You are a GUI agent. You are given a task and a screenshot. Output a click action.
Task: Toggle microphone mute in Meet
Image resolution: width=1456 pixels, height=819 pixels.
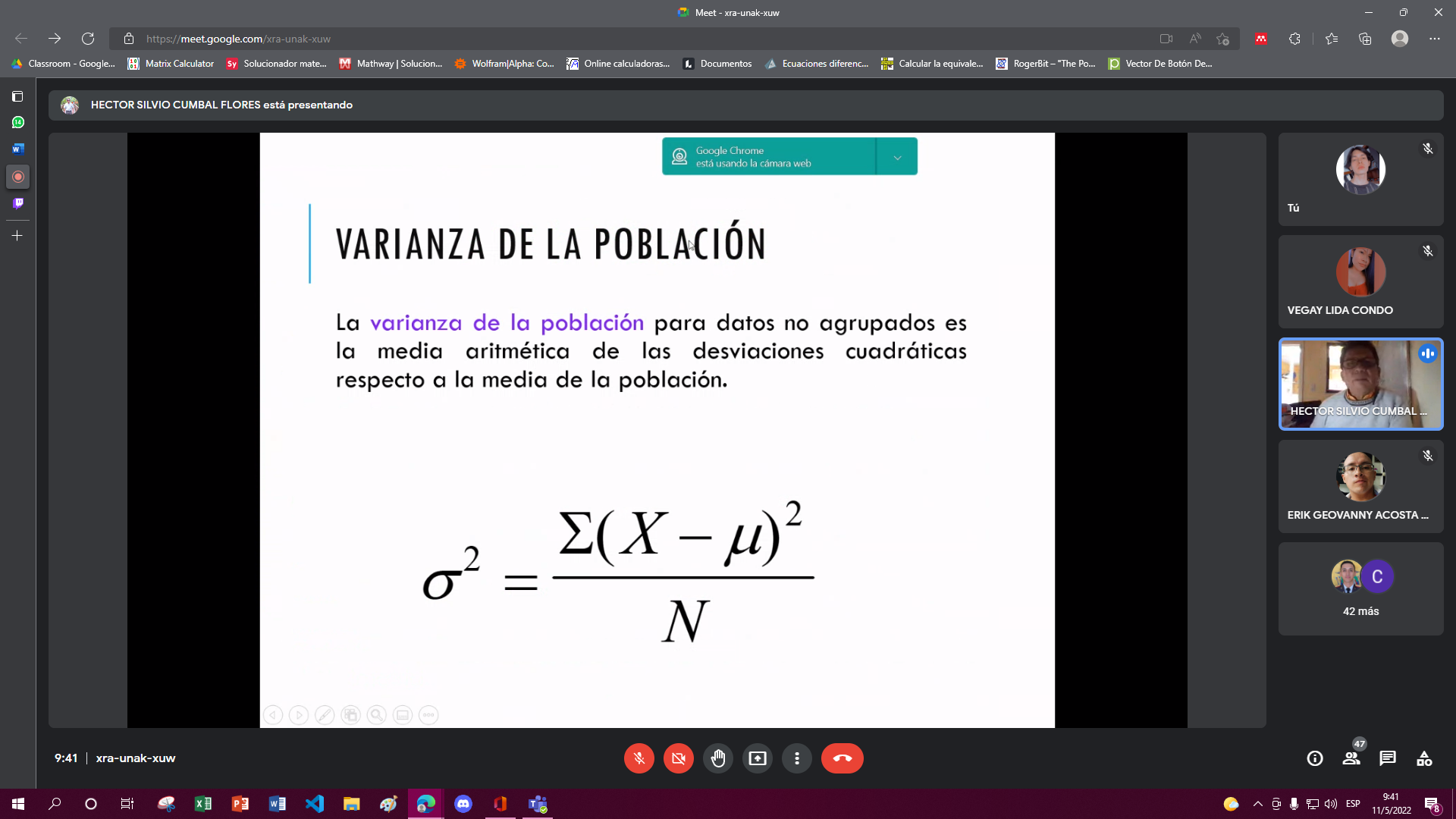click(639, 758)
